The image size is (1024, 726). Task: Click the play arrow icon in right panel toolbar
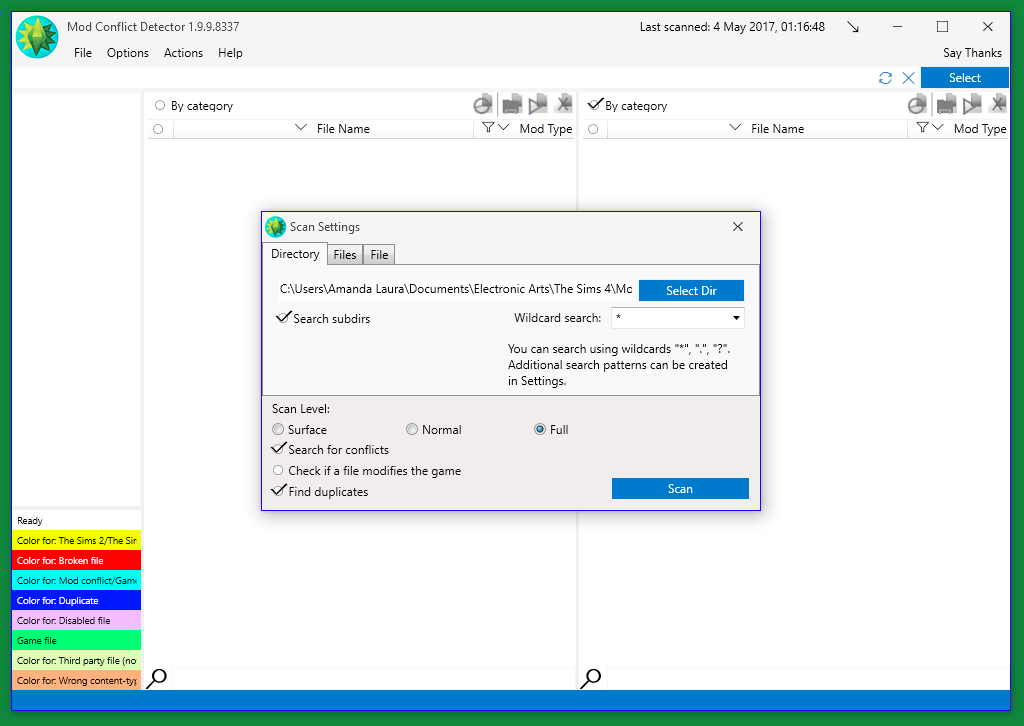(972, 104)
